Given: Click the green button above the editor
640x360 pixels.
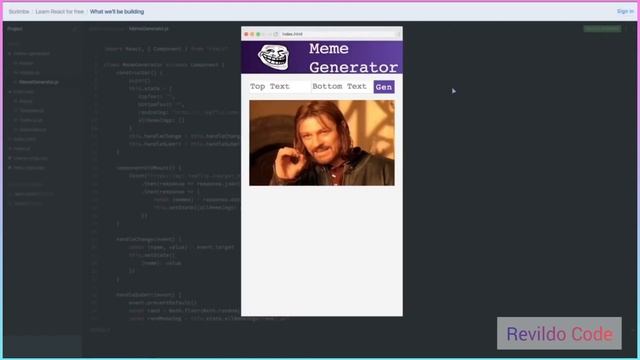Looking at the screenshot, I should [602, 29].
